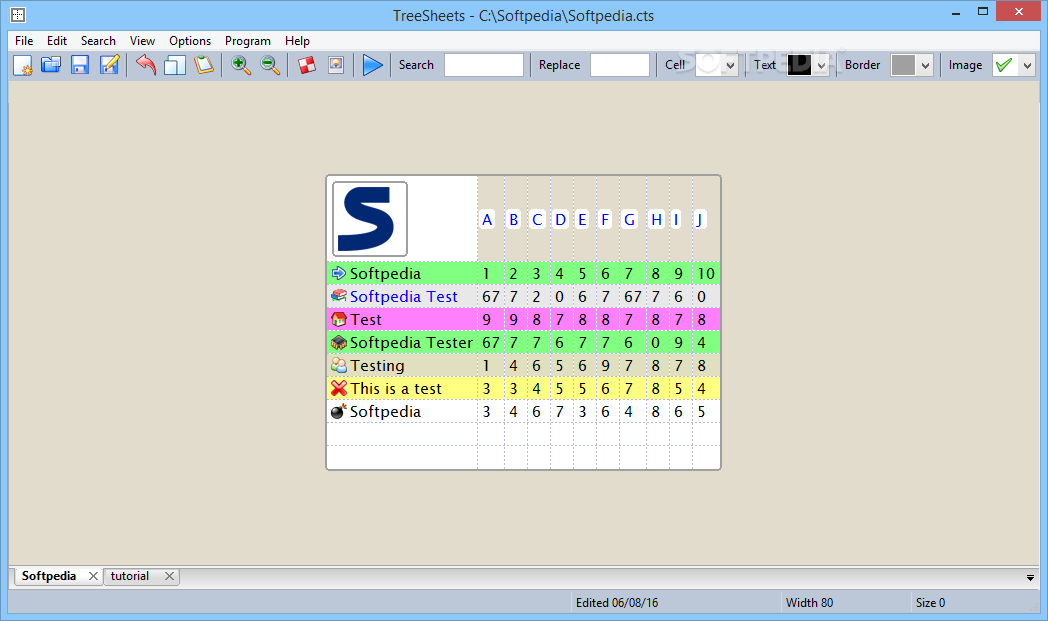
Task: Open the View menu
Action: (x=142, y=41)
